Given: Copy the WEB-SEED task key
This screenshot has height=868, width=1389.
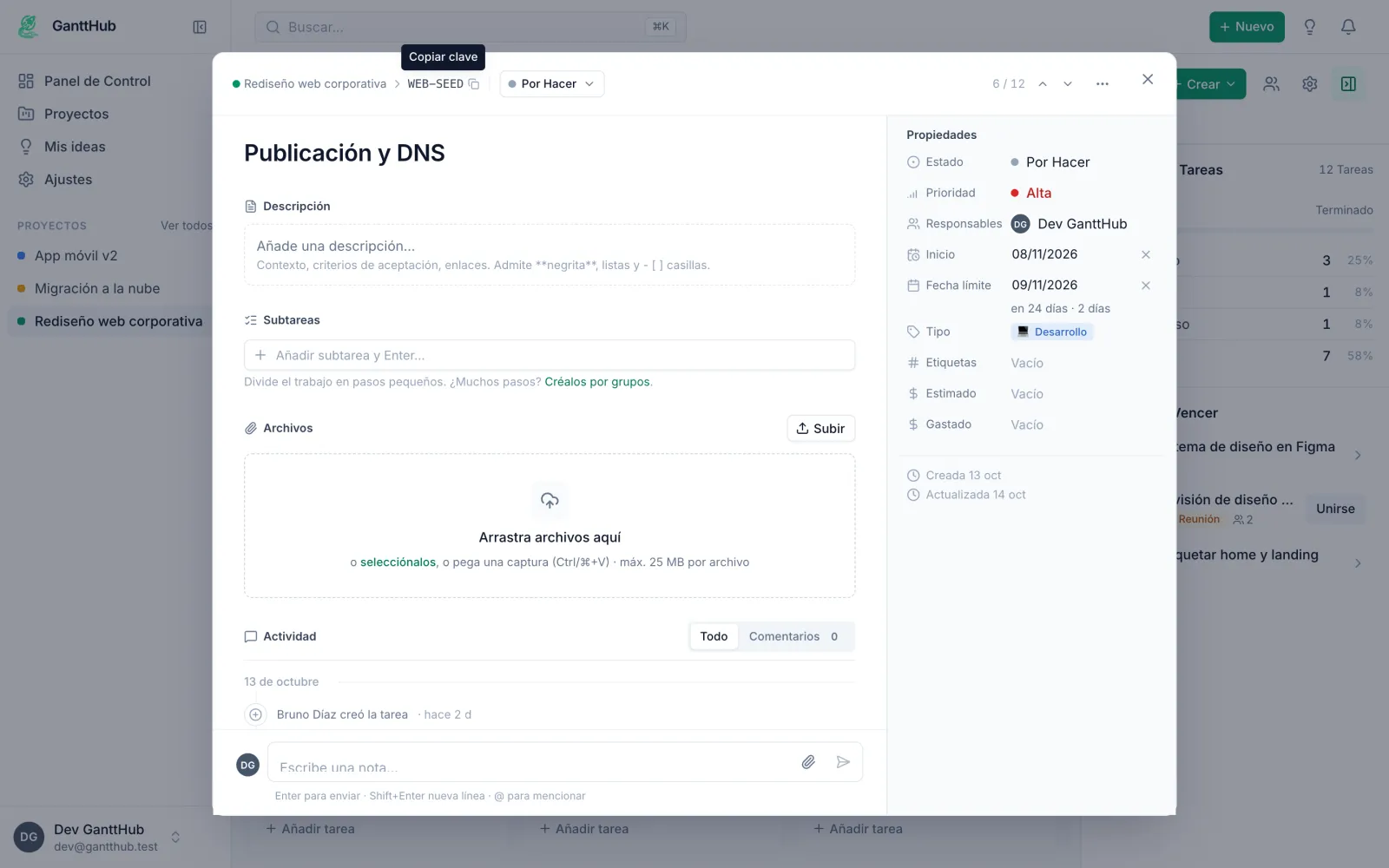Looking at the screenshot, I should pos(474,84).
